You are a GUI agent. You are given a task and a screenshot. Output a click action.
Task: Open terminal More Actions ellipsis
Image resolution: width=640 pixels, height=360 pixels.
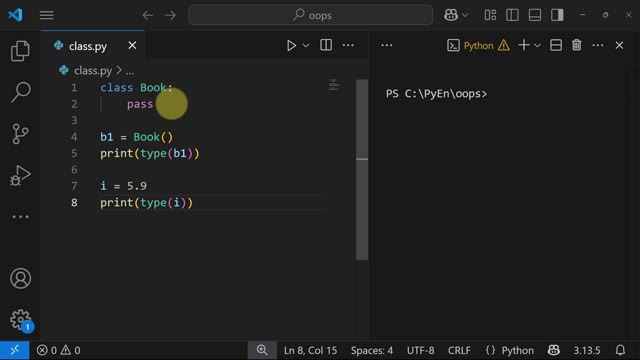coord(598,45)
